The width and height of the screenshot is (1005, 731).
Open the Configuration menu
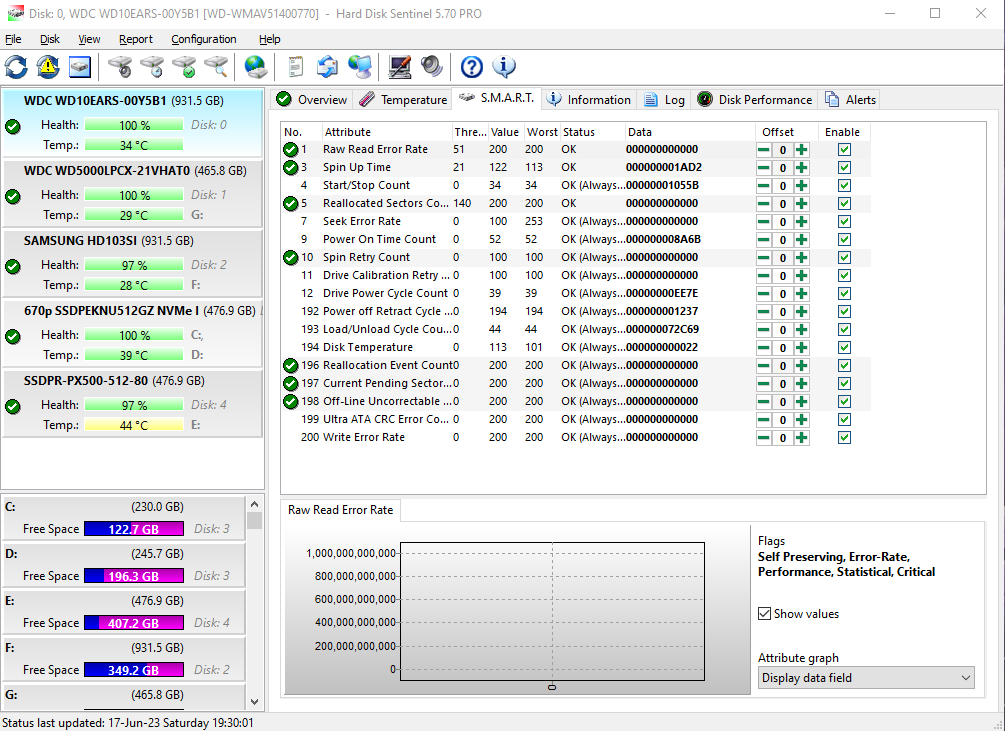point(204,39)
